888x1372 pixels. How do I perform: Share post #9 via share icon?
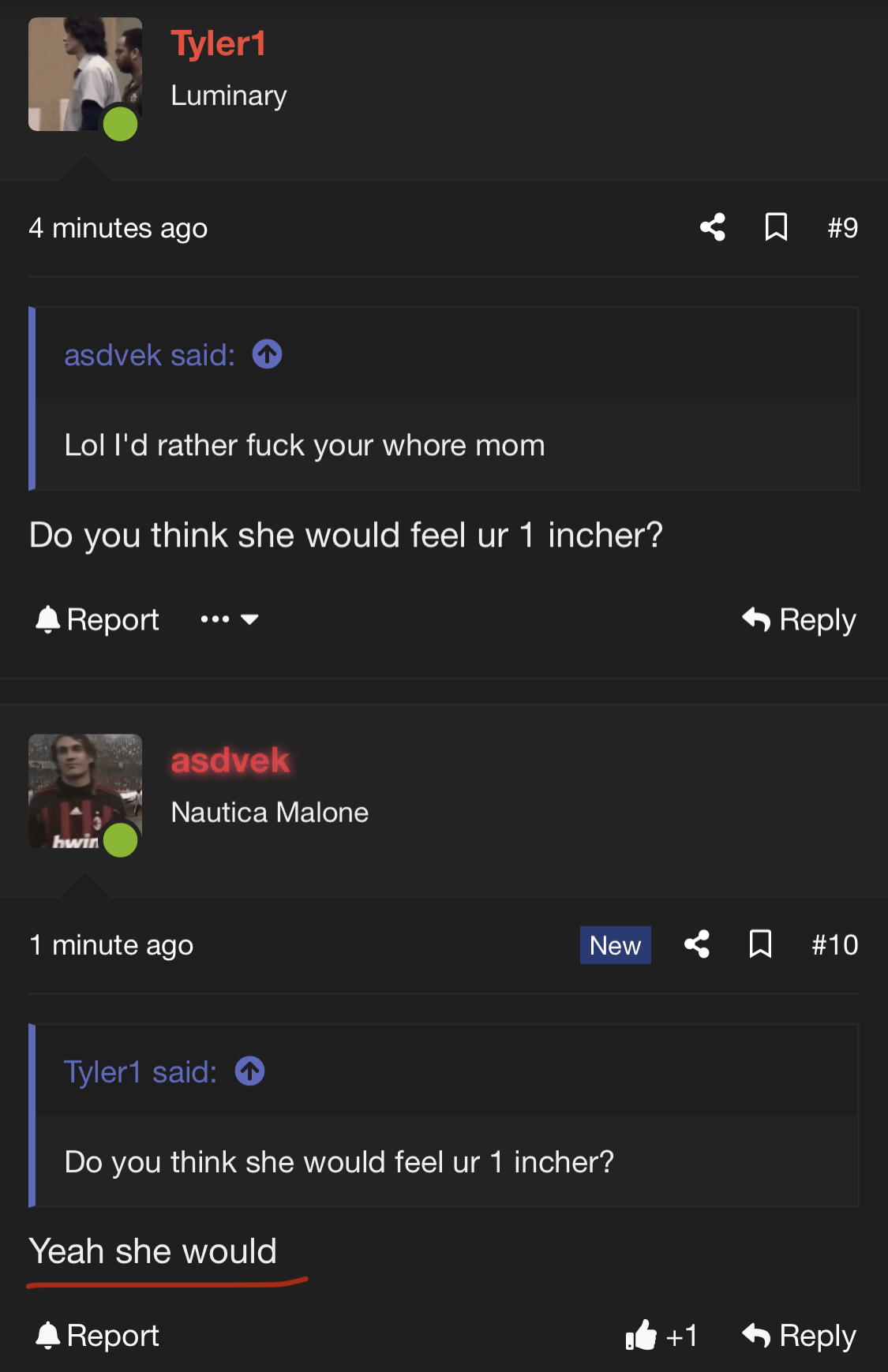click(712, 227)
